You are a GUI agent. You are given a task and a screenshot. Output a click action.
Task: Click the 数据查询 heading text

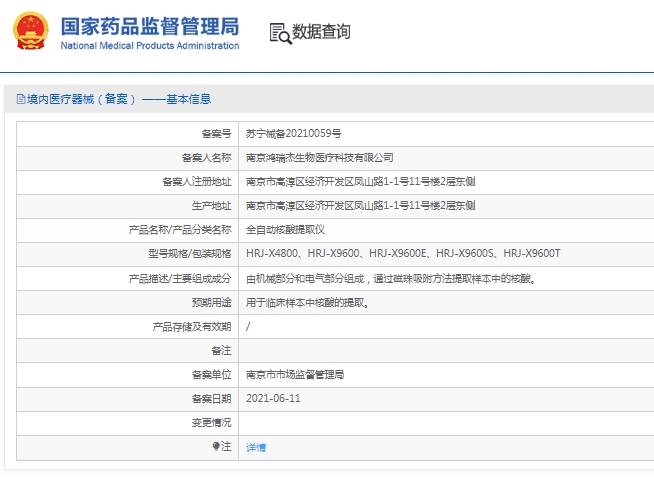[x=321, y=32]
